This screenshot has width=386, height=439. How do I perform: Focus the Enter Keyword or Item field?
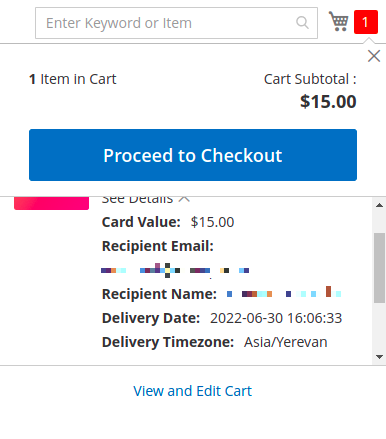coord(176,23)
